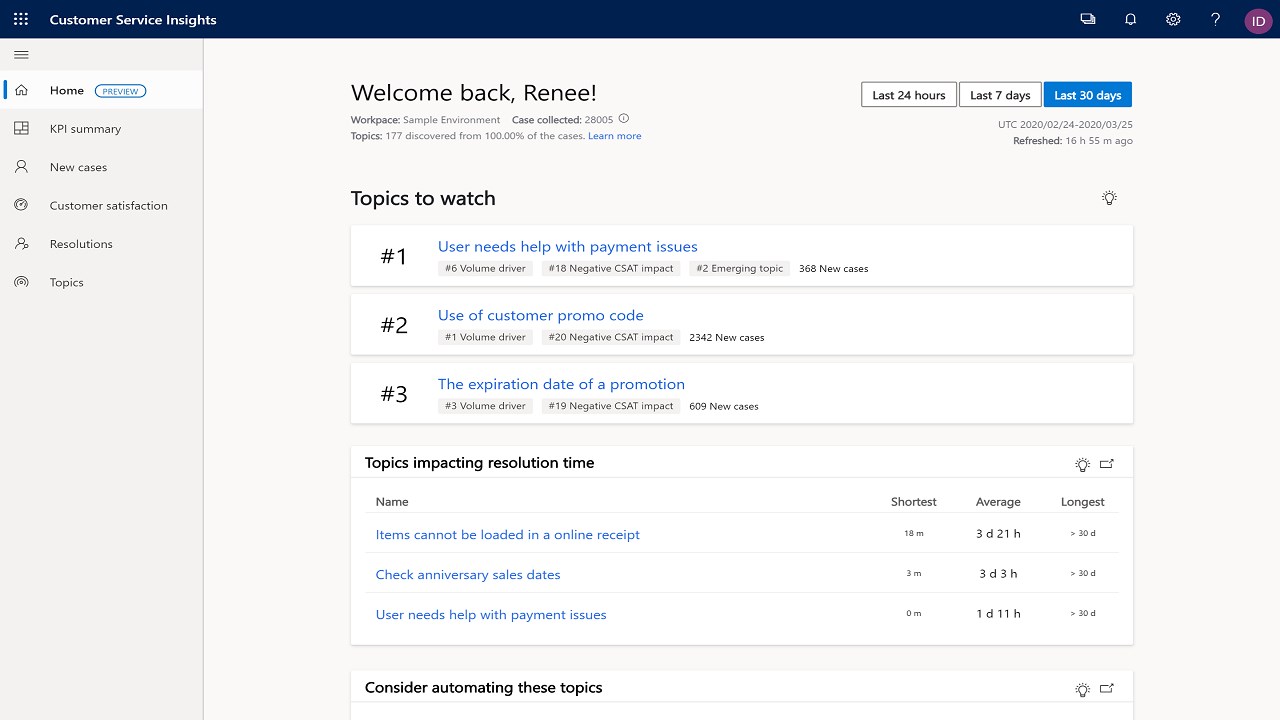The height and width of the screenshot is (720, 1280).
Task: Open the app launcher waffle icon
Action: point(21,19)
